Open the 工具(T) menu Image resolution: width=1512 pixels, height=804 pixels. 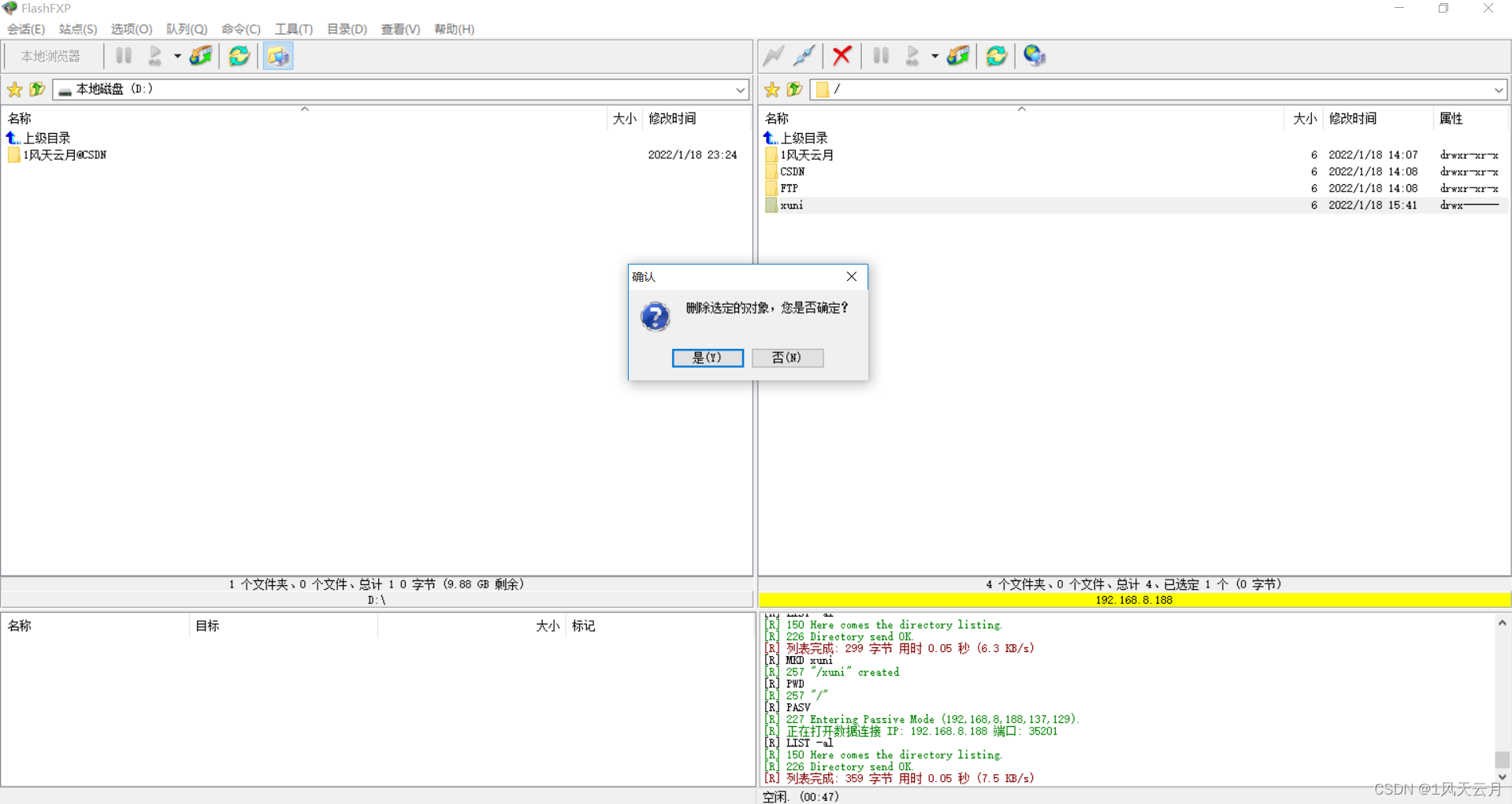pos(294,29)
